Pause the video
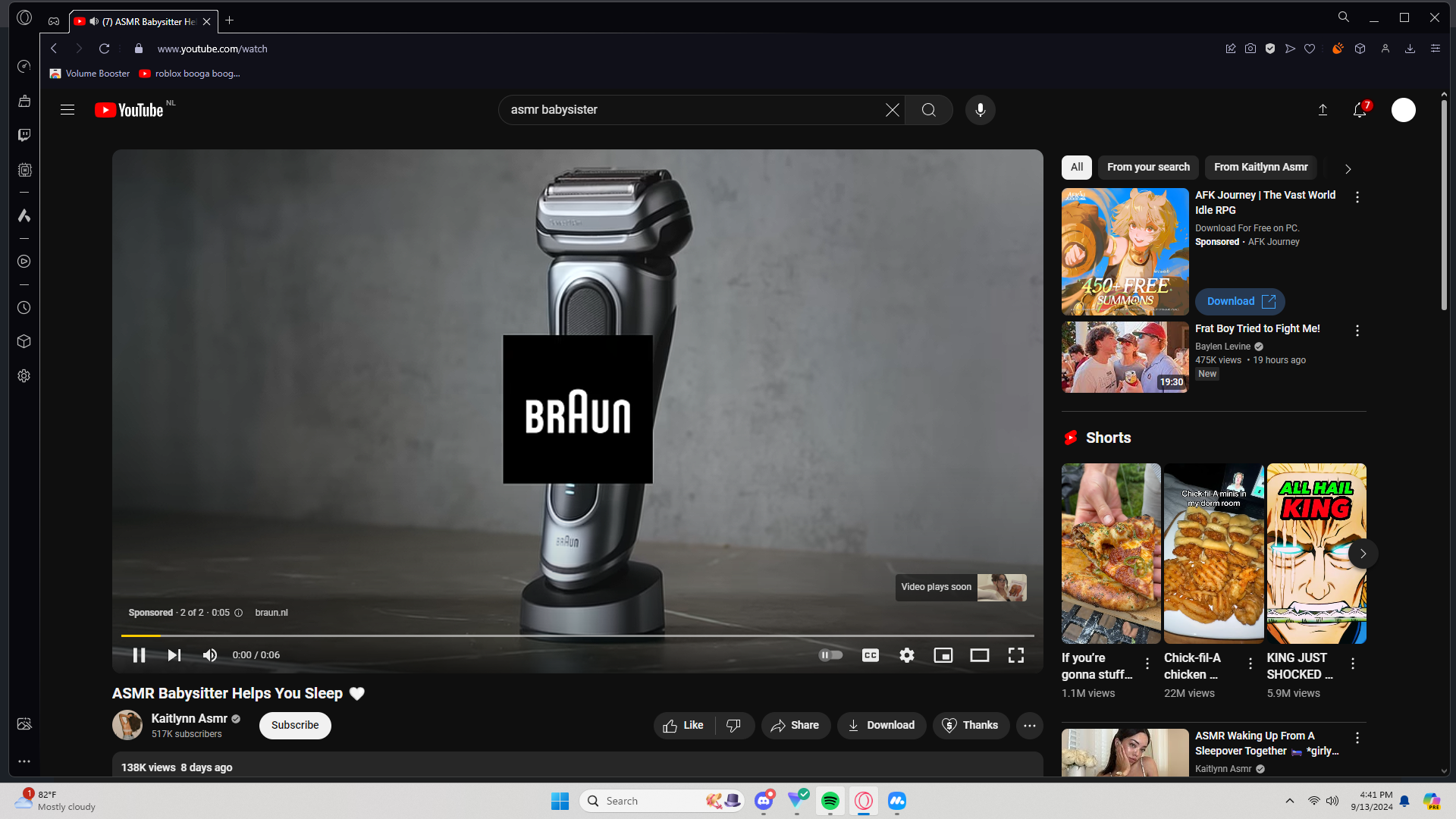 pyautogui.click(x=139, y=655)
